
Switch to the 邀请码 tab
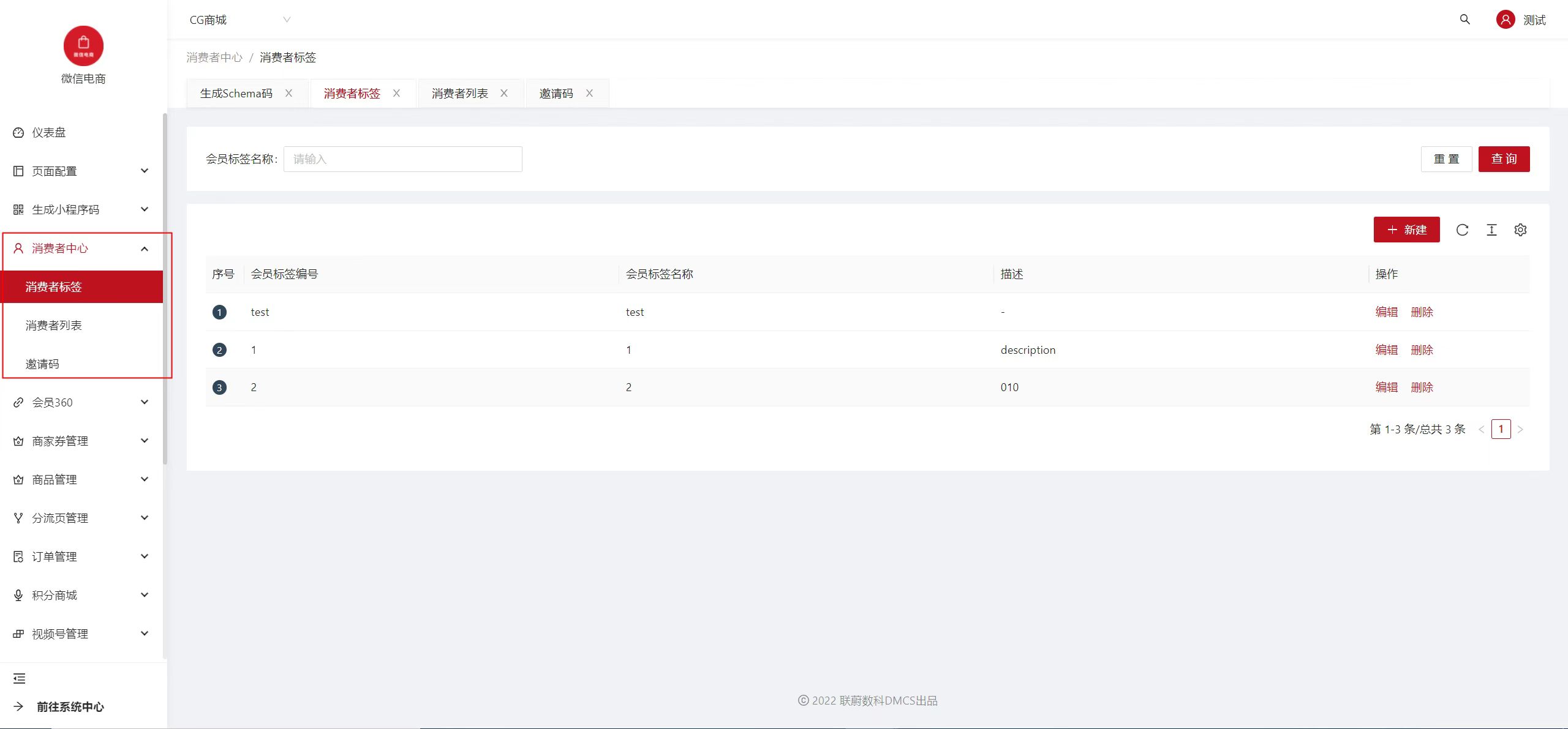(556, 93)
